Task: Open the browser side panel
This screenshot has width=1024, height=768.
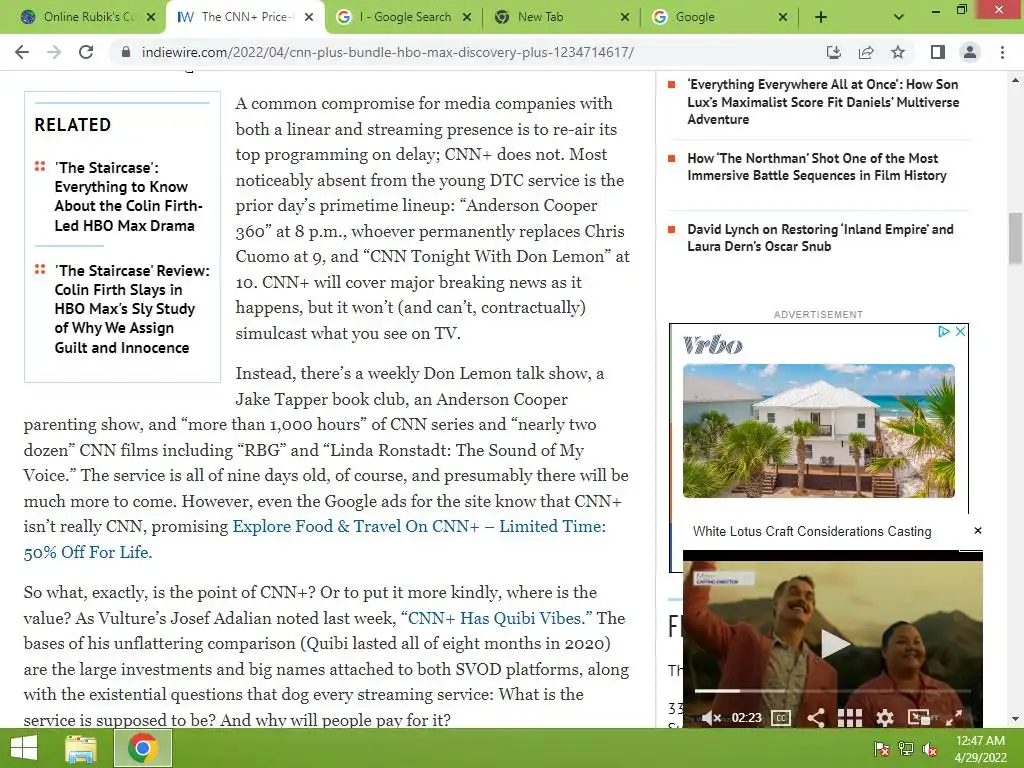Action: click(x=938, y=52)
